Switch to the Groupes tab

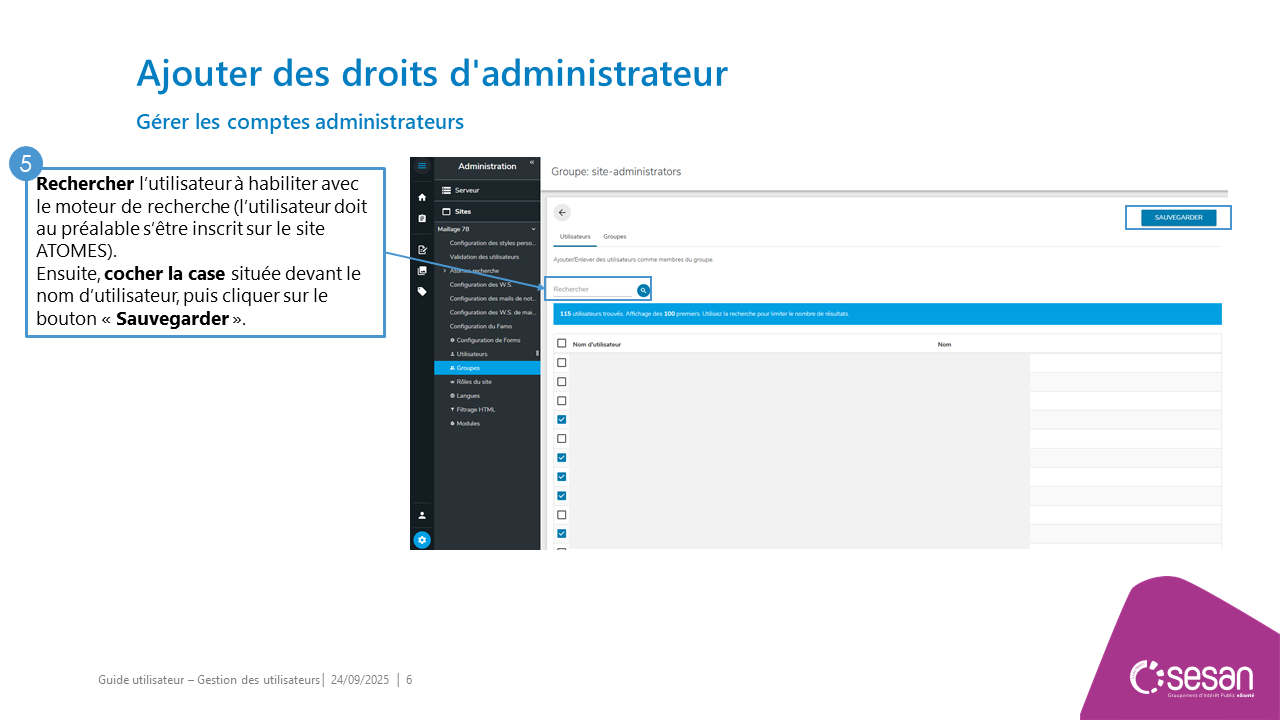(x=615, y=237)
